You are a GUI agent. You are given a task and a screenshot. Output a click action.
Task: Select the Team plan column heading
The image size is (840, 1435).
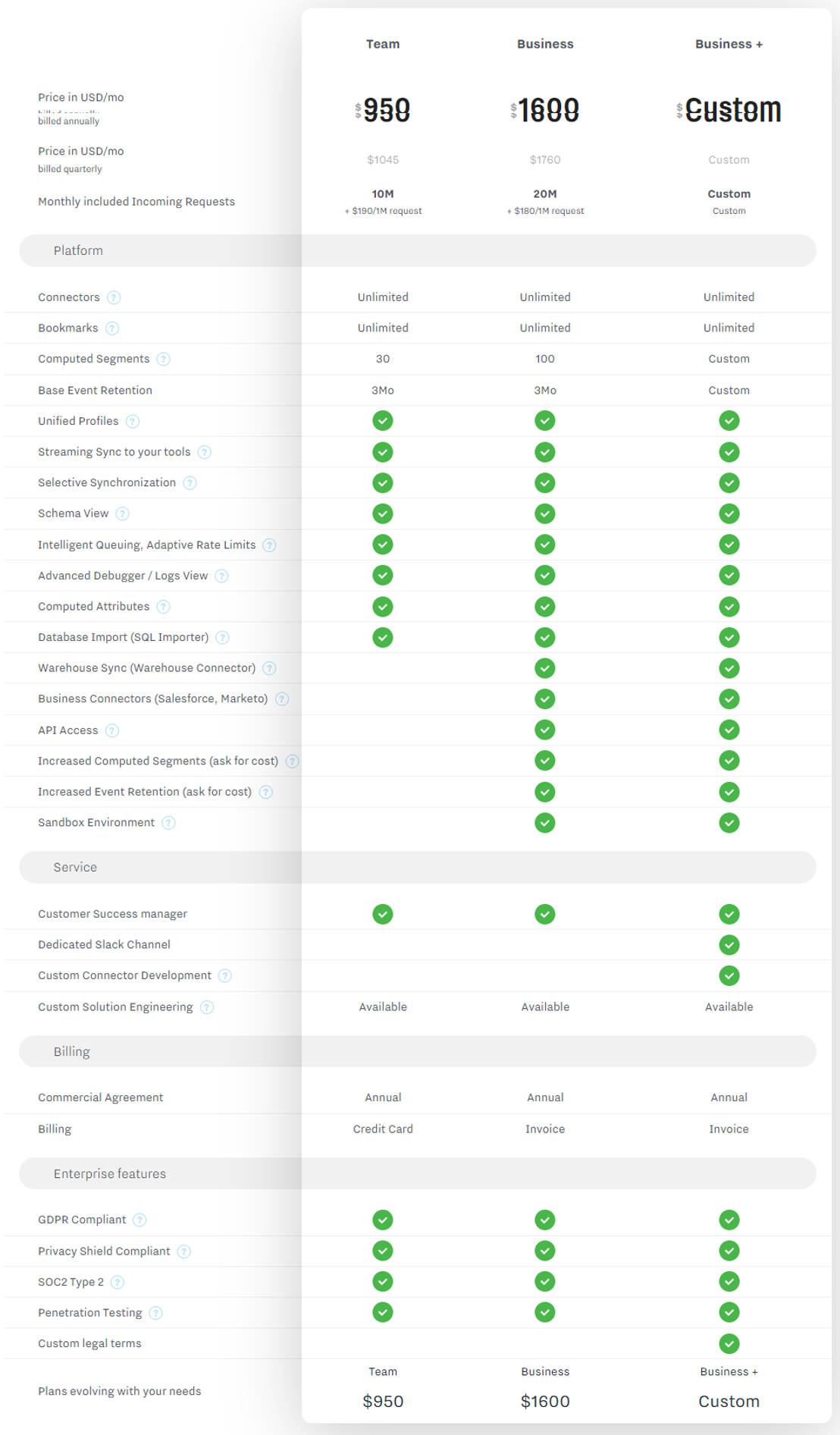pyautogui.click(x=383, y=44)
